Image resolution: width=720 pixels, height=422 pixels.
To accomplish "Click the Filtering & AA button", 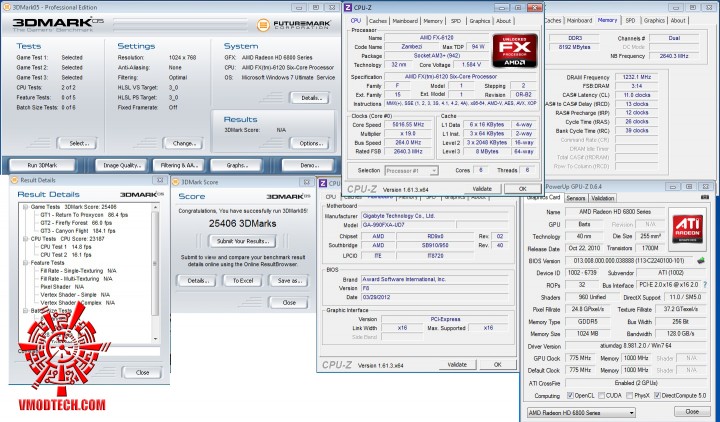I will pyautogui.click(x=179, y=165).
